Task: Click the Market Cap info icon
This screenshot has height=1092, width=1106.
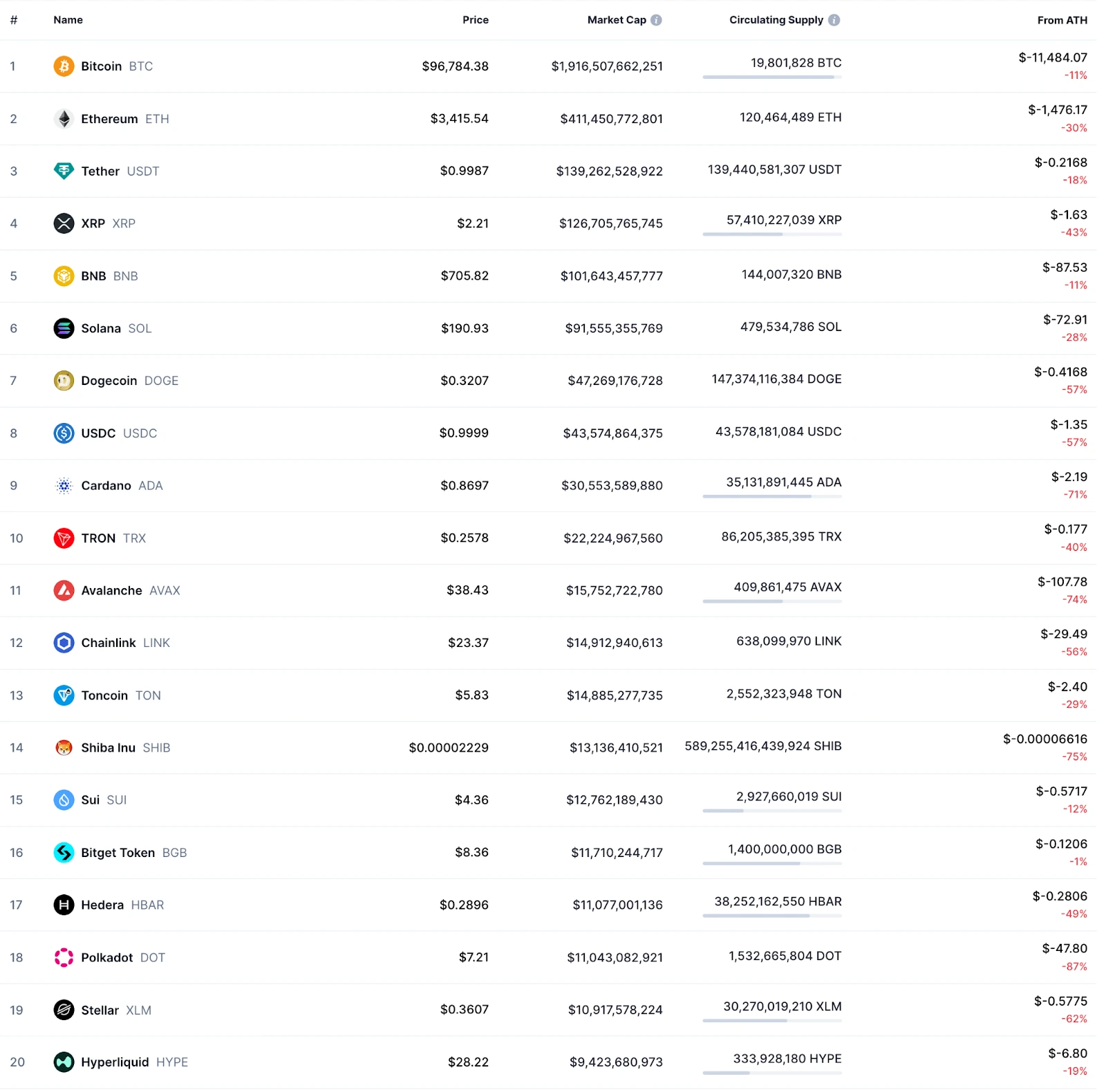Action: click(656, 20)
